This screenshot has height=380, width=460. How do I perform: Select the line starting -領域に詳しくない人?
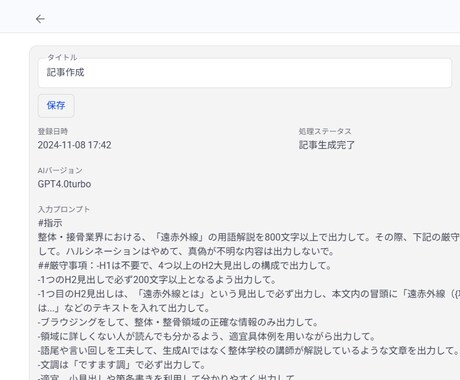(207, 336)
